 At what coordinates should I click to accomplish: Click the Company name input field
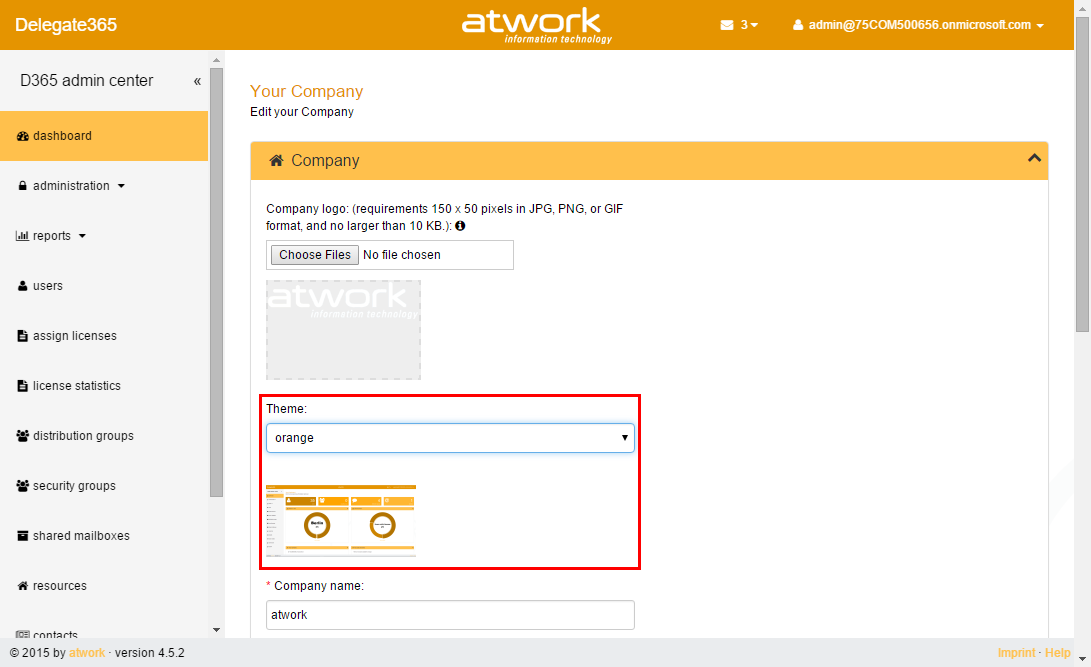(450, 615)
